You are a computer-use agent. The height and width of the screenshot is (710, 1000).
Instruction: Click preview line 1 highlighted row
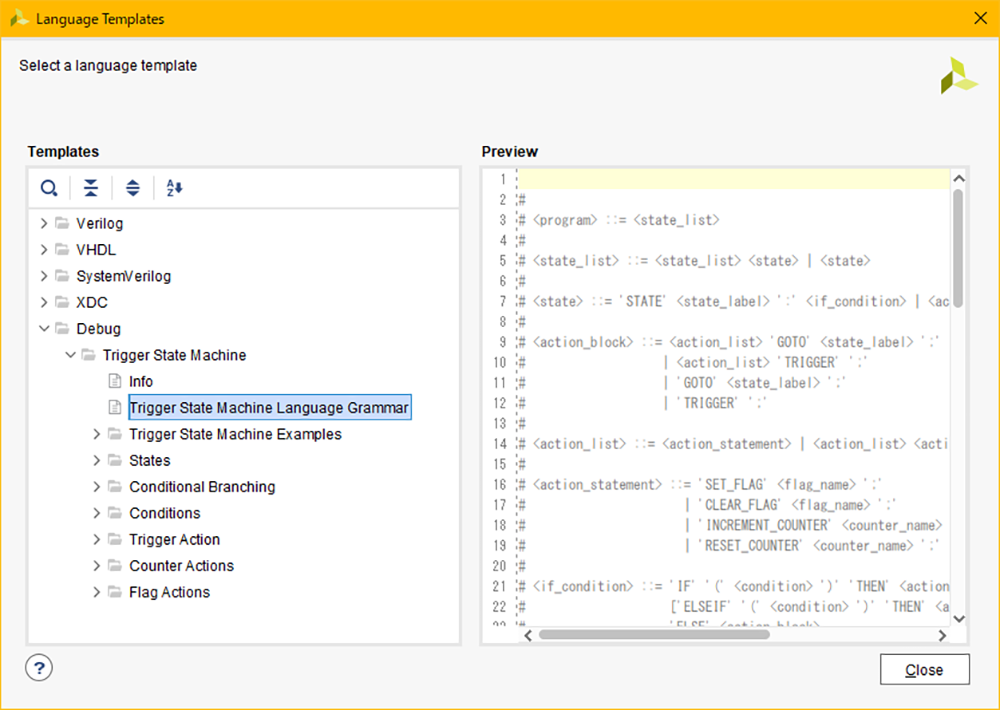733,179
